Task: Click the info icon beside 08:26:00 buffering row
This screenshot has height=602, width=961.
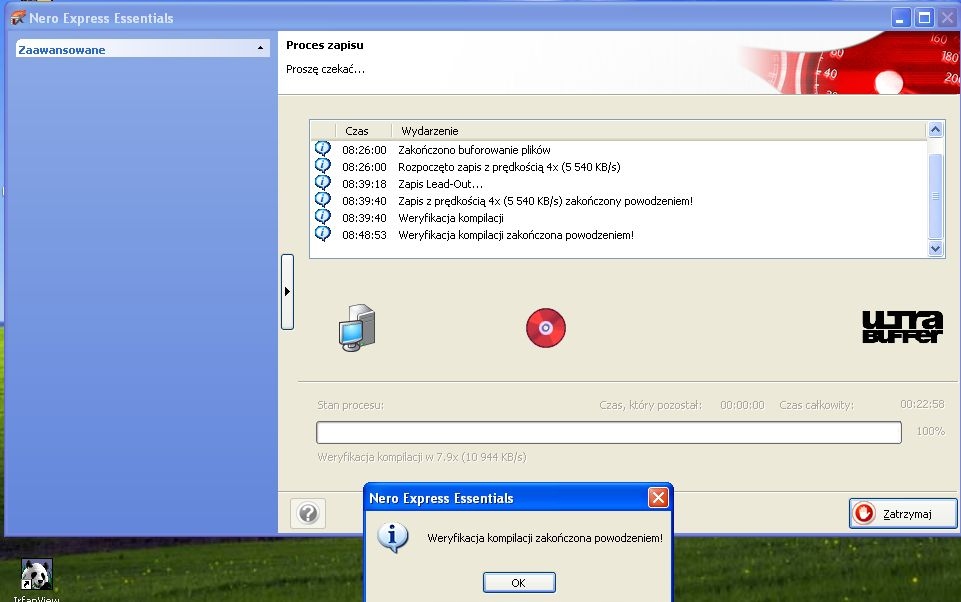Action: click(x=322, y=148)
